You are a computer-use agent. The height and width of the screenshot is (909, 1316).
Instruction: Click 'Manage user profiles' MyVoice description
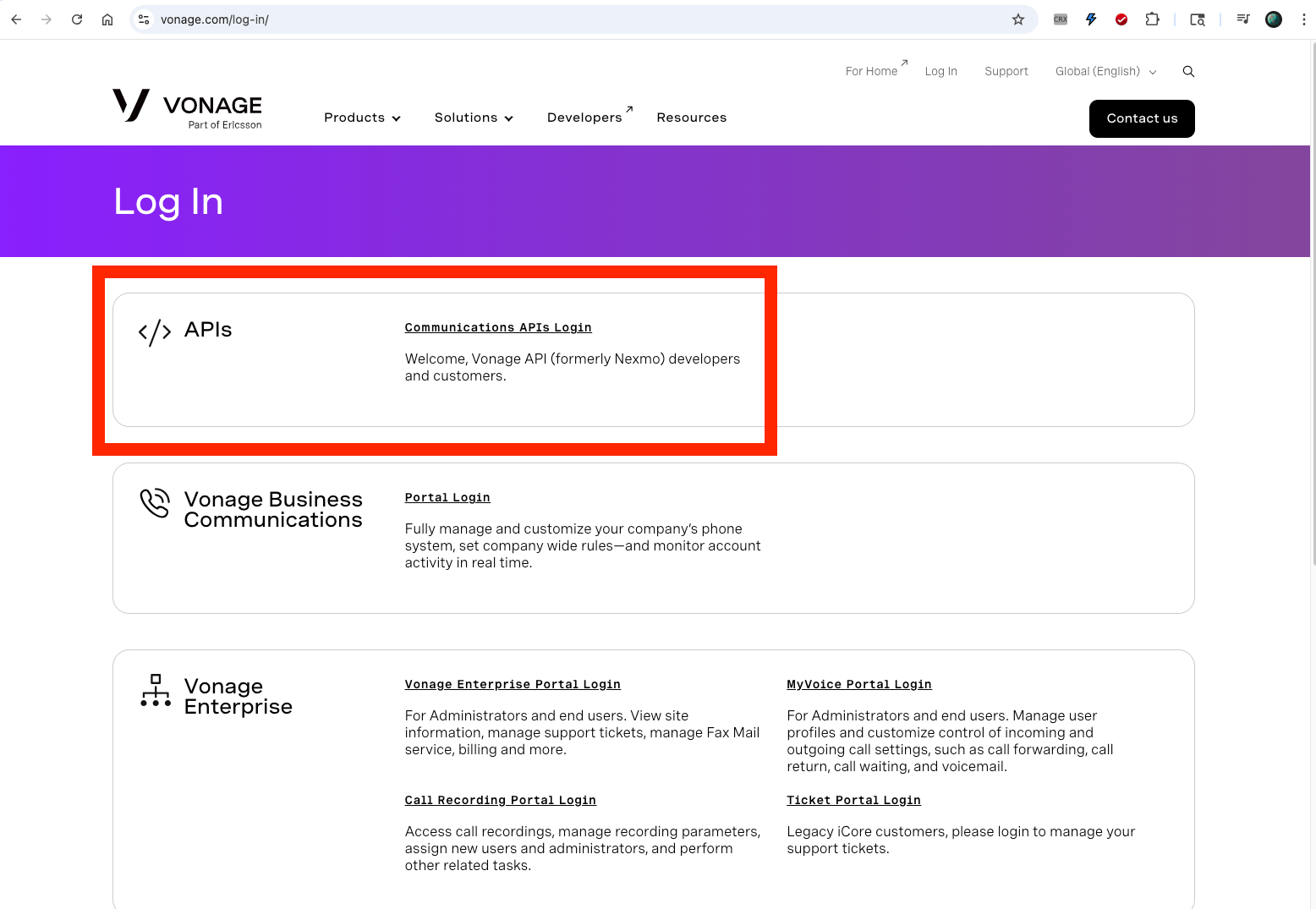[x=950, y=742]
